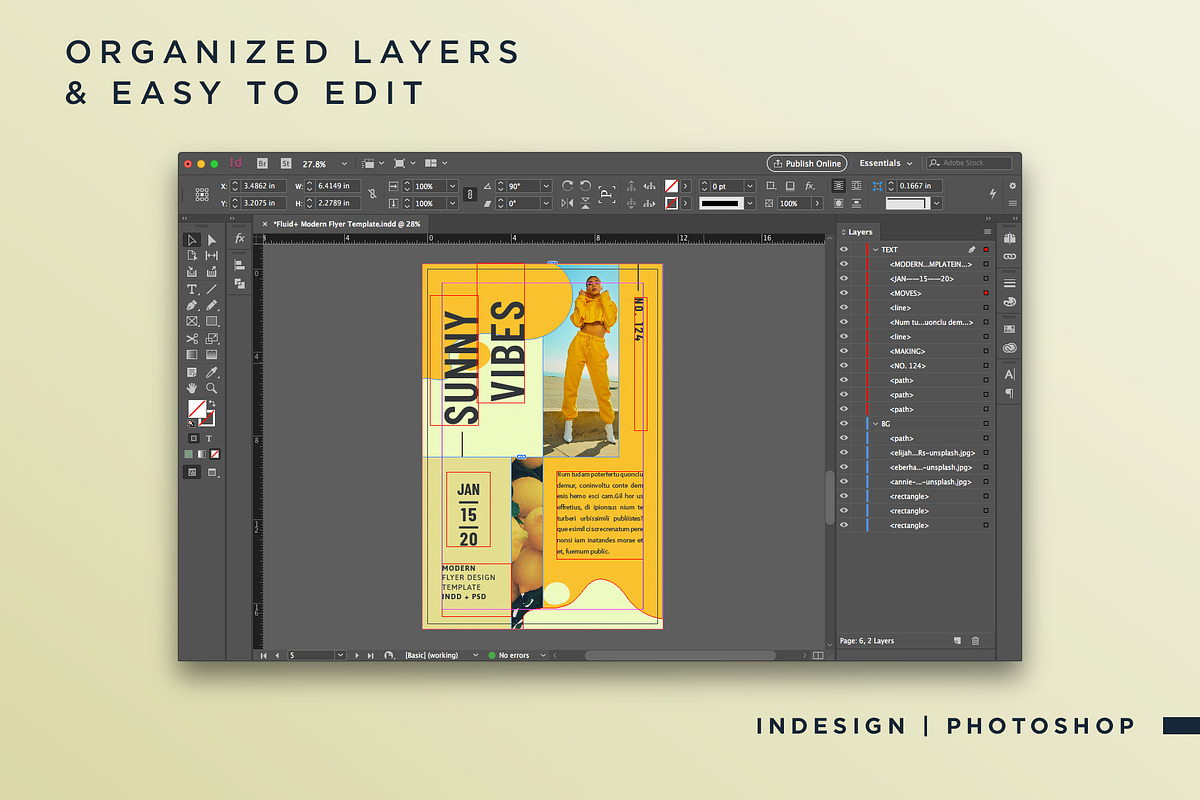Collapse the TEXT layer group

875,250
